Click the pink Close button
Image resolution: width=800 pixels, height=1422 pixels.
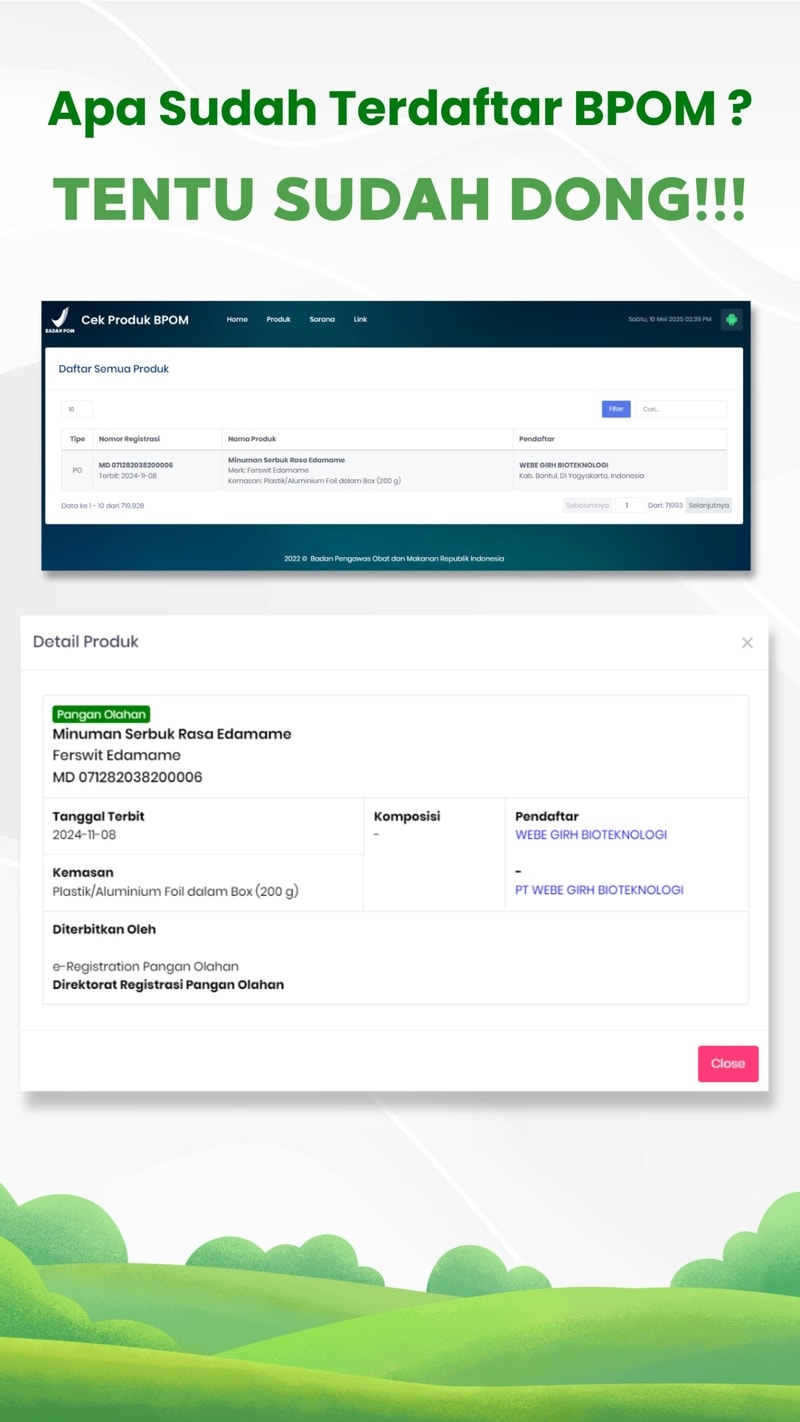[x=728, y=1064]
